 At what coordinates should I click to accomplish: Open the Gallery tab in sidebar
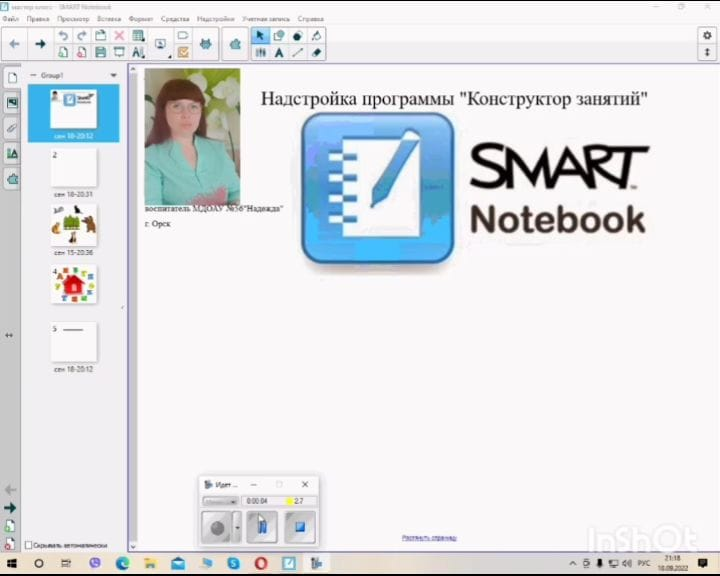click(12, 102)
